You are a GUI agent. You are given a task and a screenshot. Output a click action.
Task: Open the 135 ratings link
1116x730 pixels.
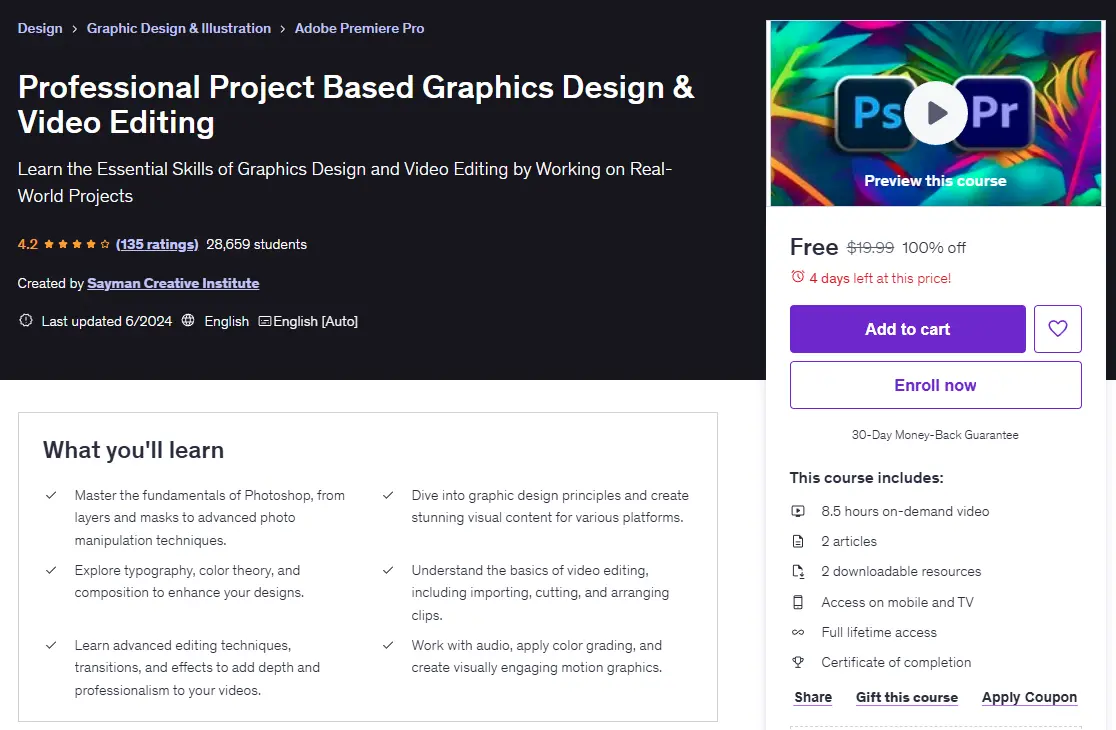click(x=157, y=244)
